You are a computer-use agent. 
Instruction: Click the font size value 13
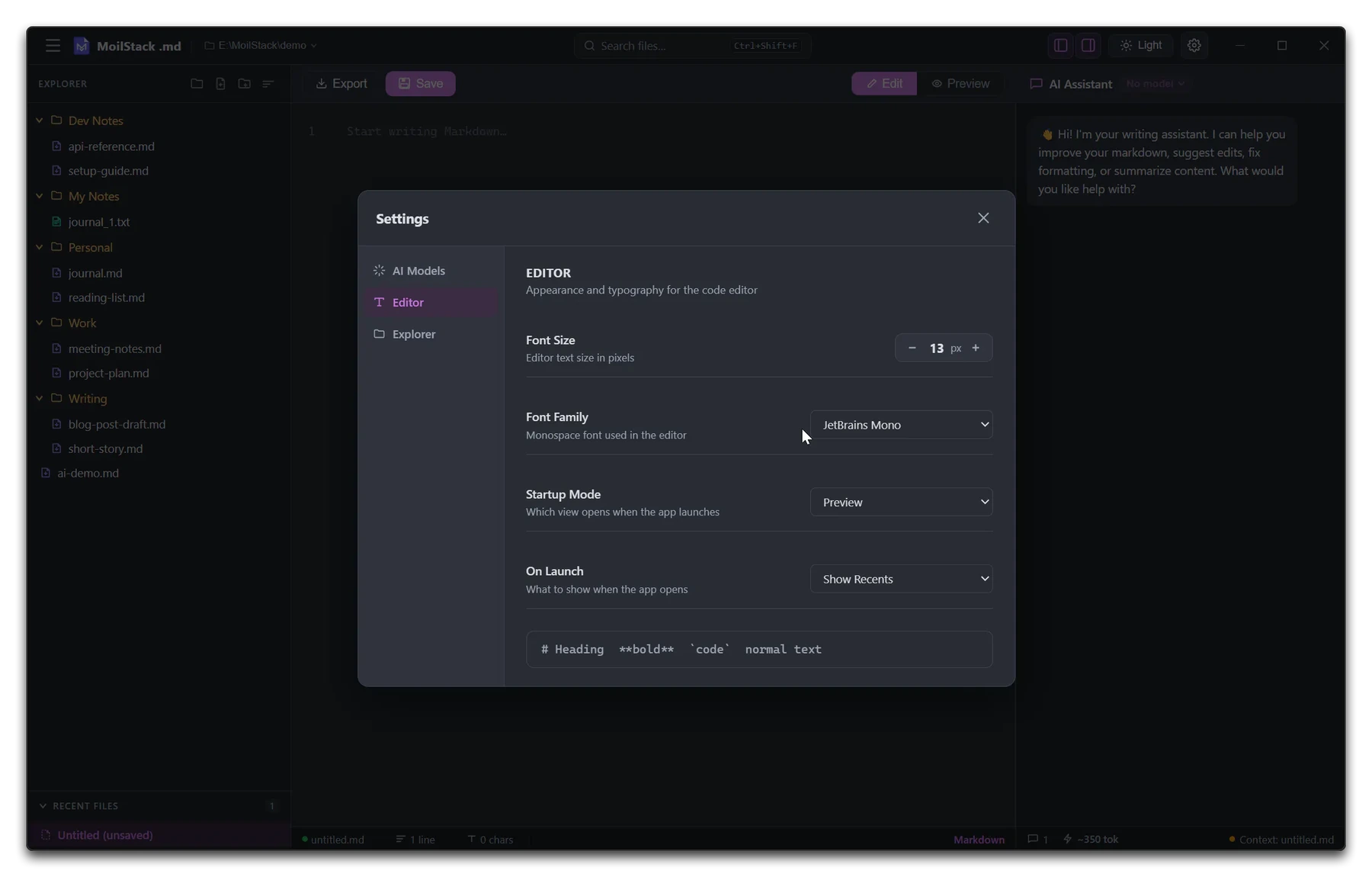coord(936,349)
